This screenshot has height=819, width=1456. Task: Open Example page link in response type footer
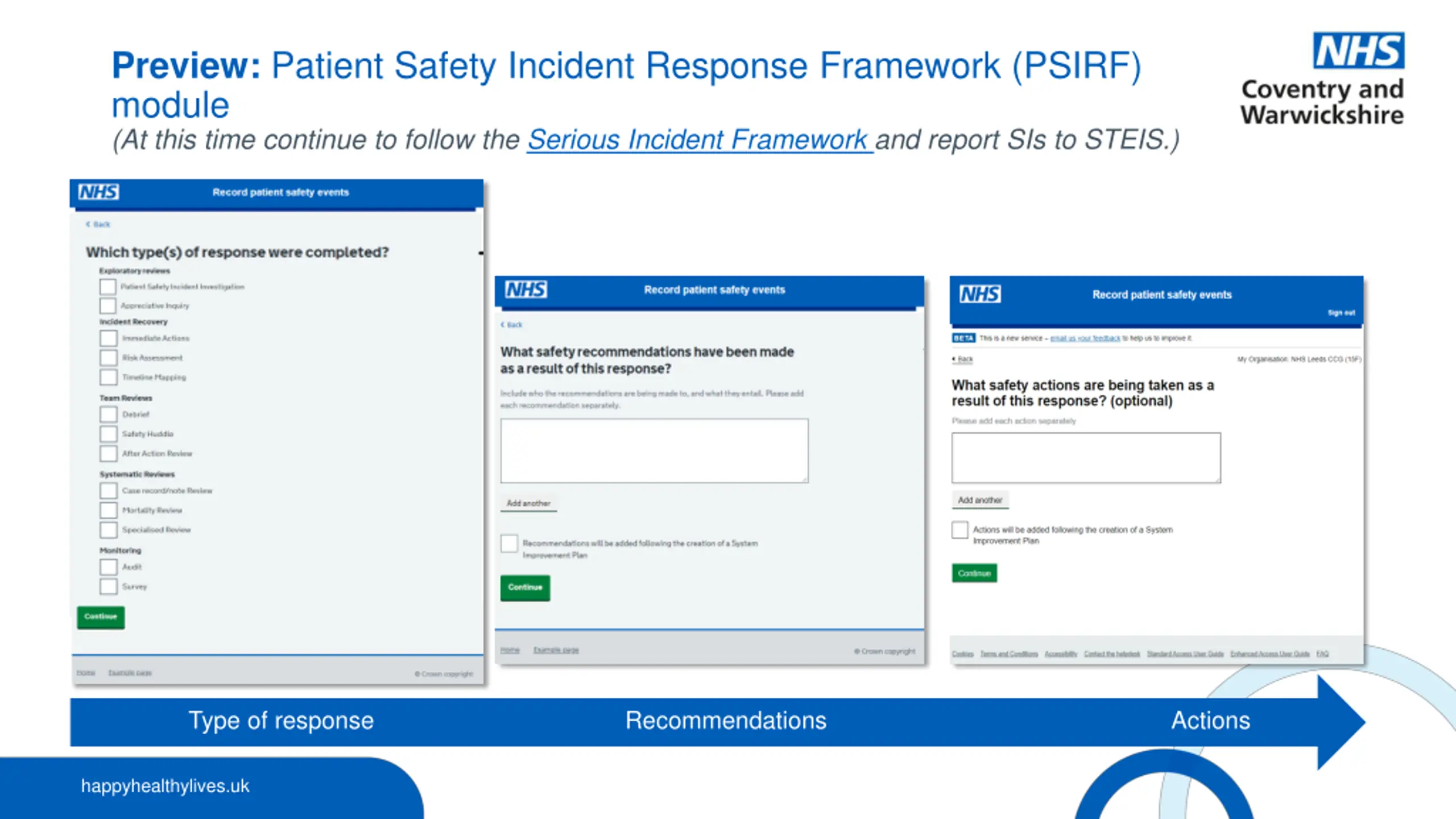click(130, 673)
